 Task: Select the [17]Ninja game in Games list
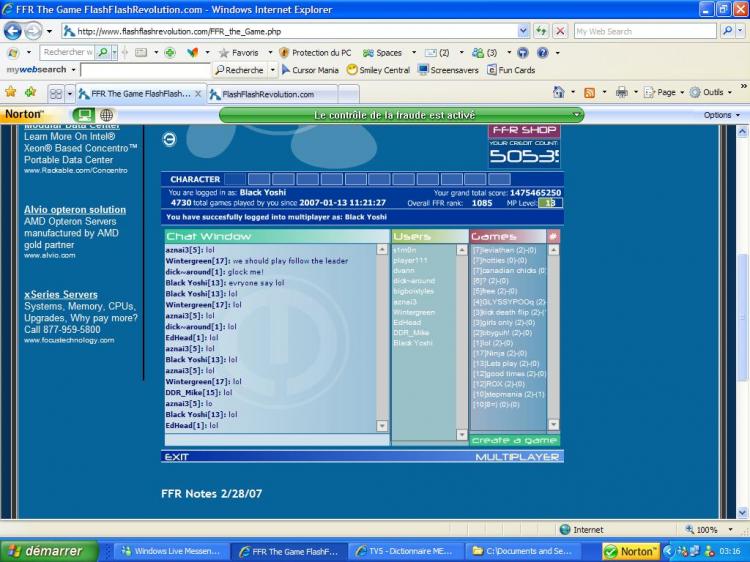point(500,353)
